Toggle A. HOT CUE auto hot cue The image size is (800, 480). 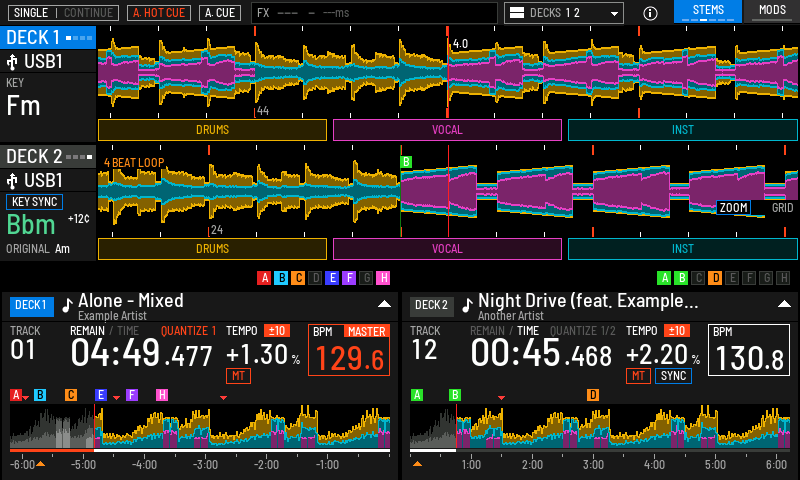pyautogui.click(x=159, y=13)
